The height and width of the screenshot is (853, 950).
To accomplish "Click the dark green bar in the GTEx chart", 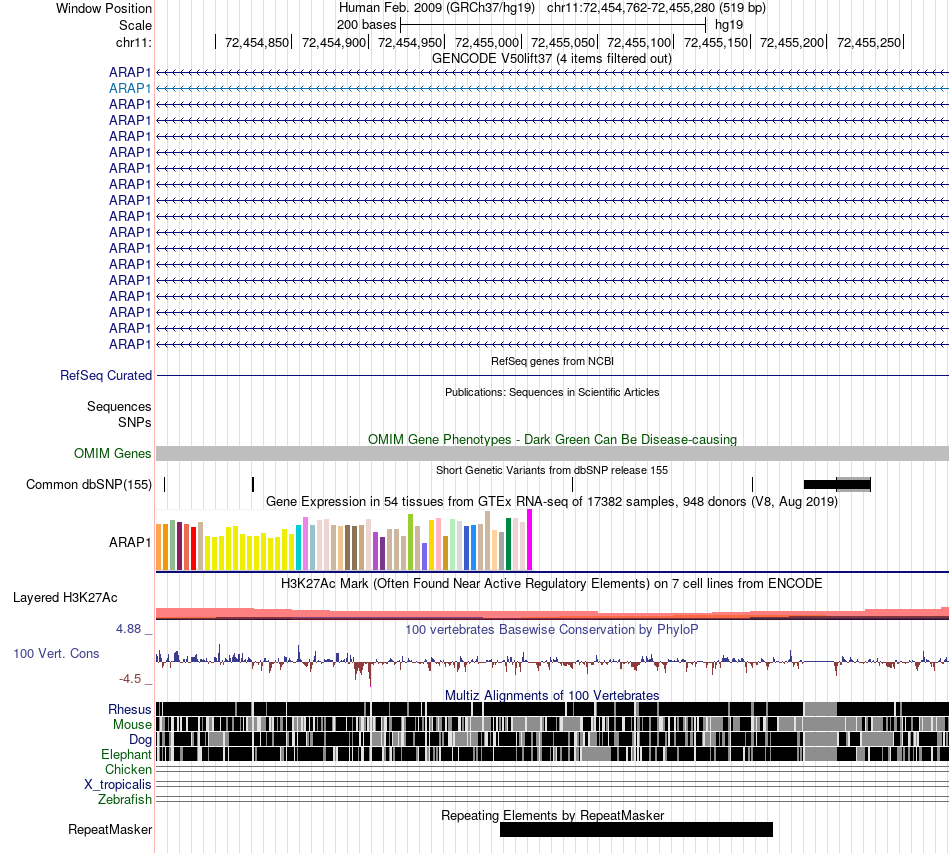I will point(508,544).
